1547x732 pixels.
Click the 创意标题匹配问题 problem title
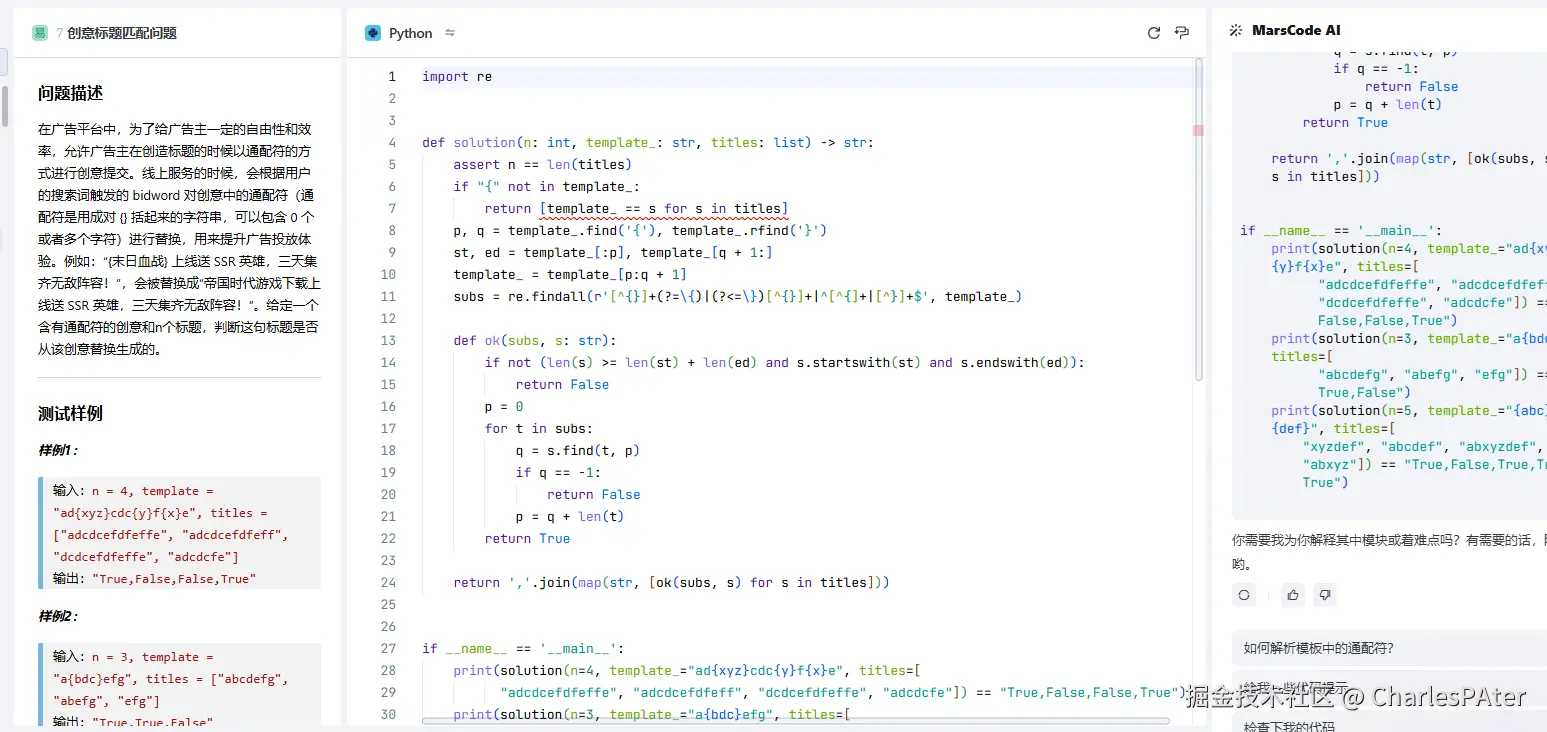click(x=122, y=33)
